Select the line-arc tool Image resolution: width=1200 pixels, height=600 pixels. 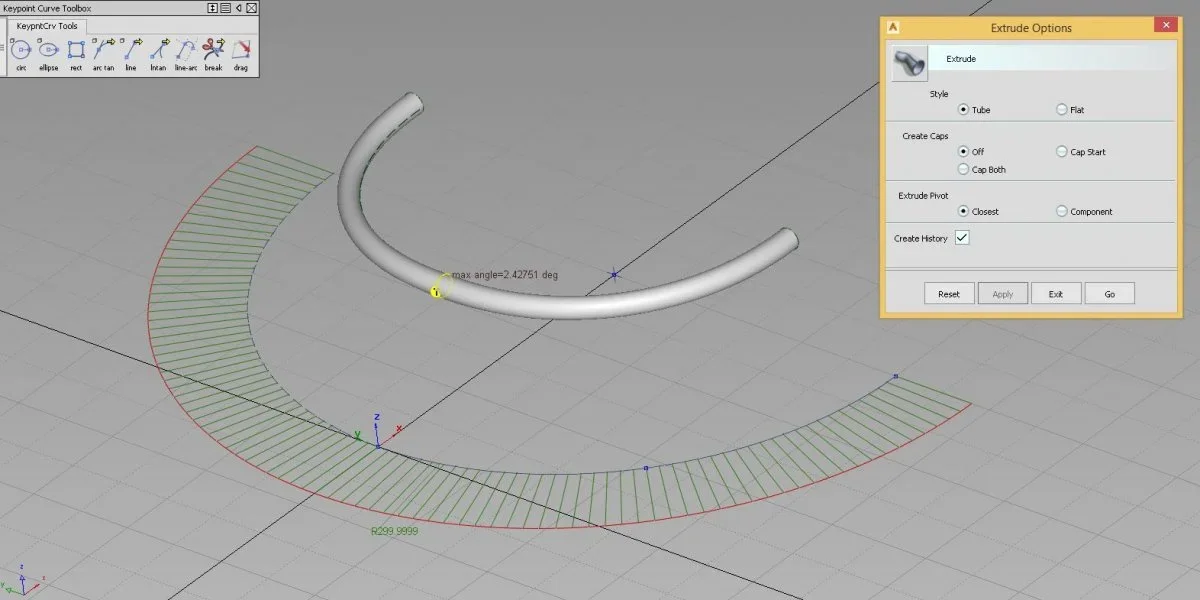pos(186,50)
